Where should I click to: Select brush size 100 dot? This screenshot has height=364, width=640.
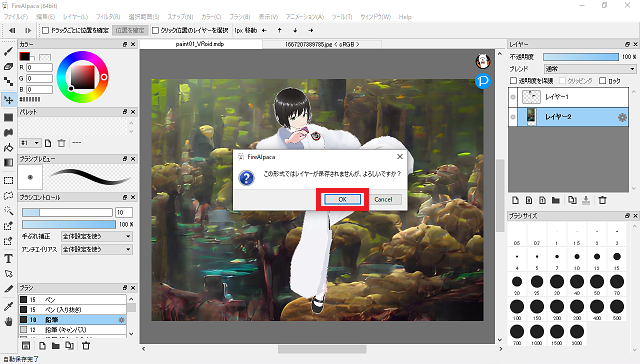517,307
